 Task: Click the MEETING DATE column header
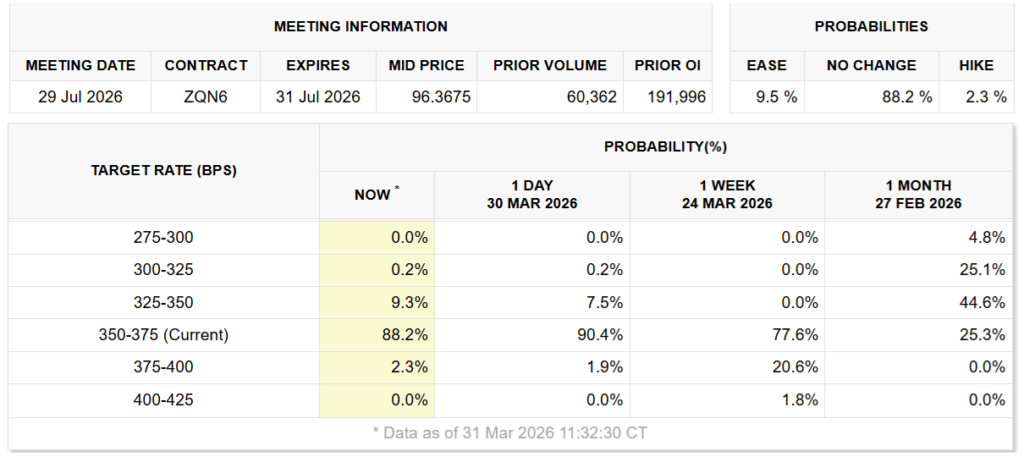(80, 65)
